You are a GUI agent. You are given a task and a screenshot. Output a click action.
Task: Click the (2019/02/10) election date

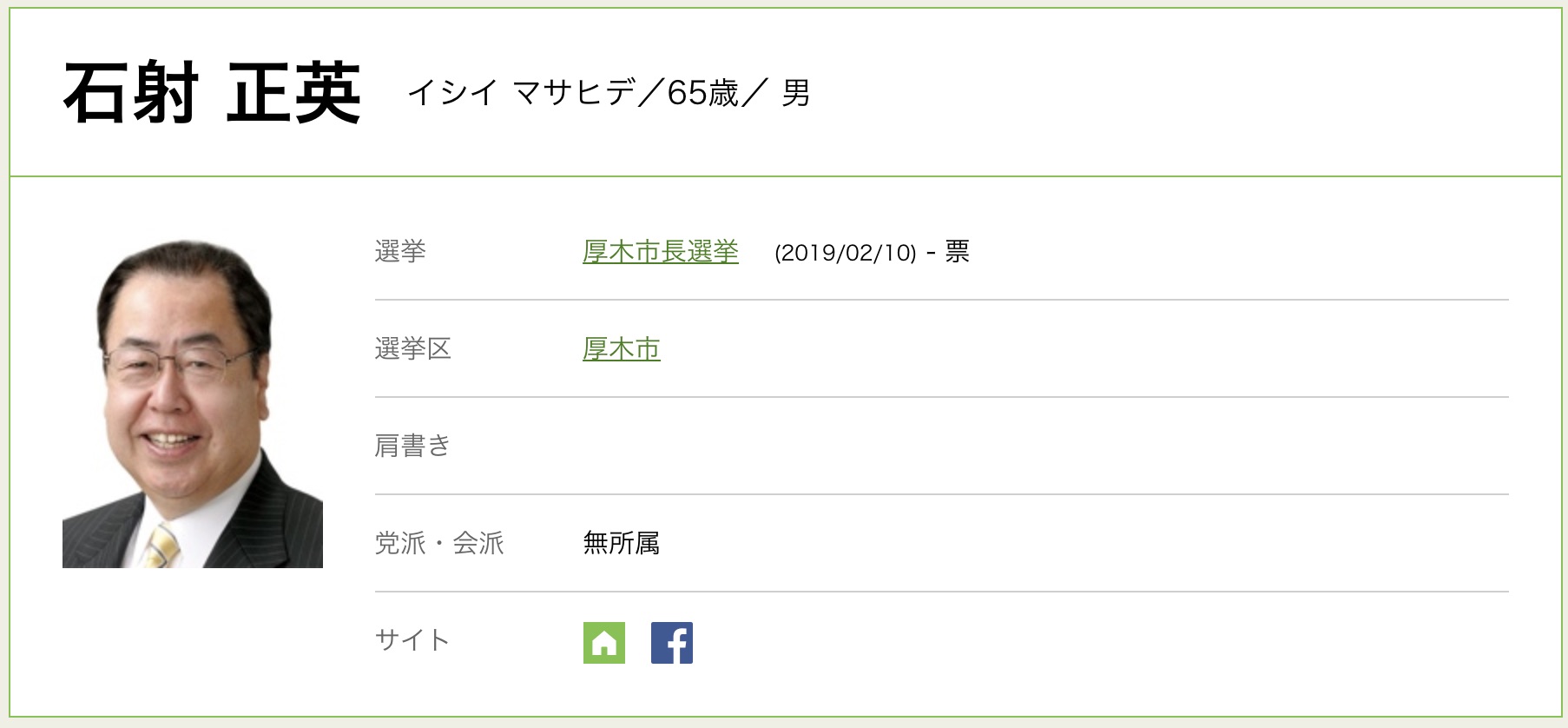click(x=845, y=253)
